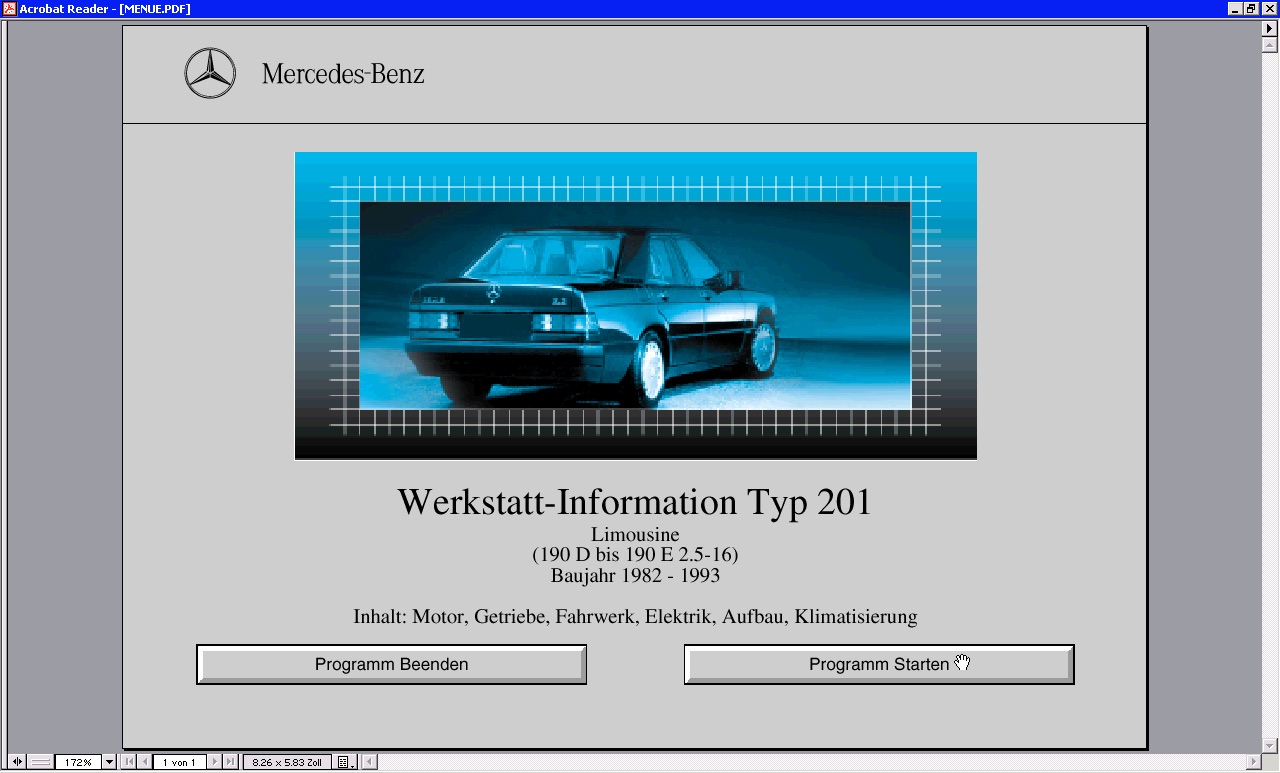Screen dimensions: 1280x773
Task: Click the 'Inhalt: Motor, Getriebe...' line
Action: (635, 617)
